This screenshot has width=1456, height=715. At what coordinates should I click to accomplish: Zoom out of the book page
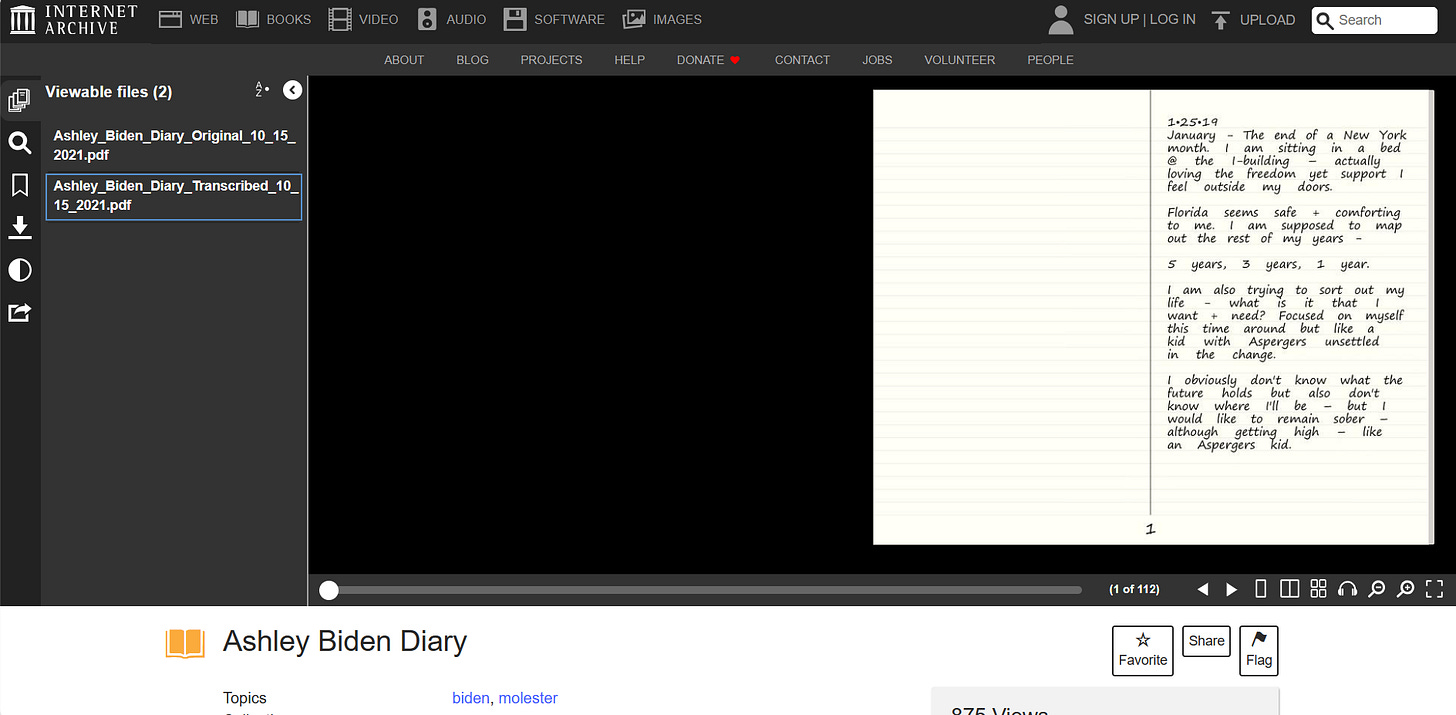[x=1376, y=589]
